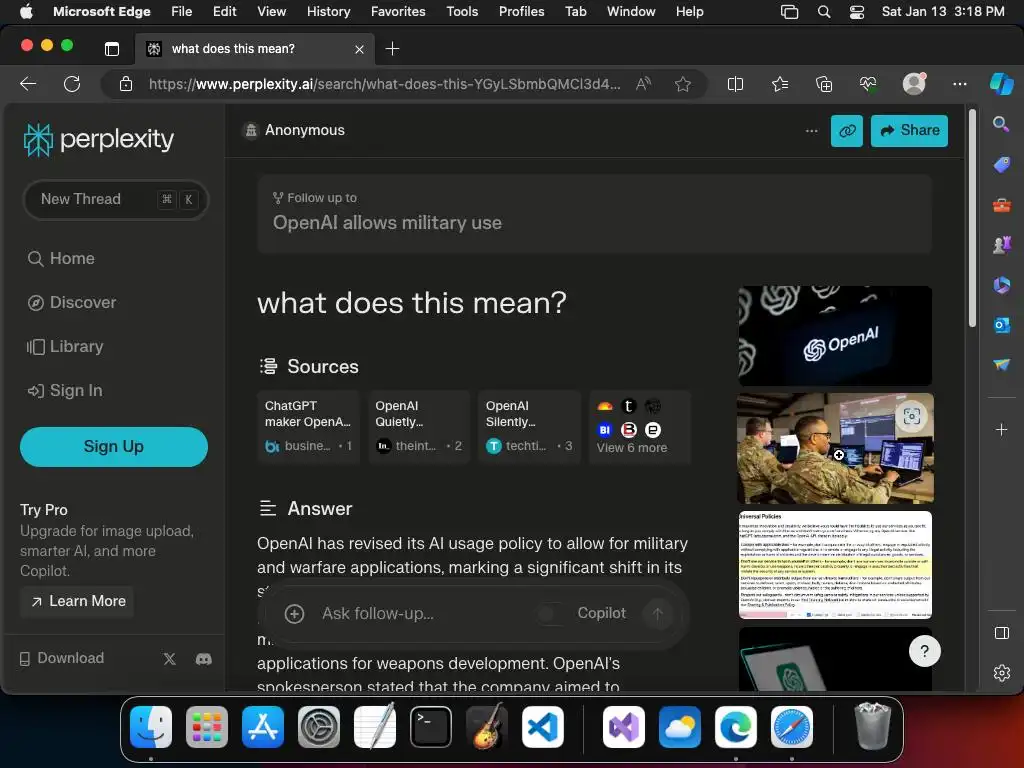Open the Tab menu
Image resolution: width=1024 pixels, height=768 pixels.
(575, 12)
